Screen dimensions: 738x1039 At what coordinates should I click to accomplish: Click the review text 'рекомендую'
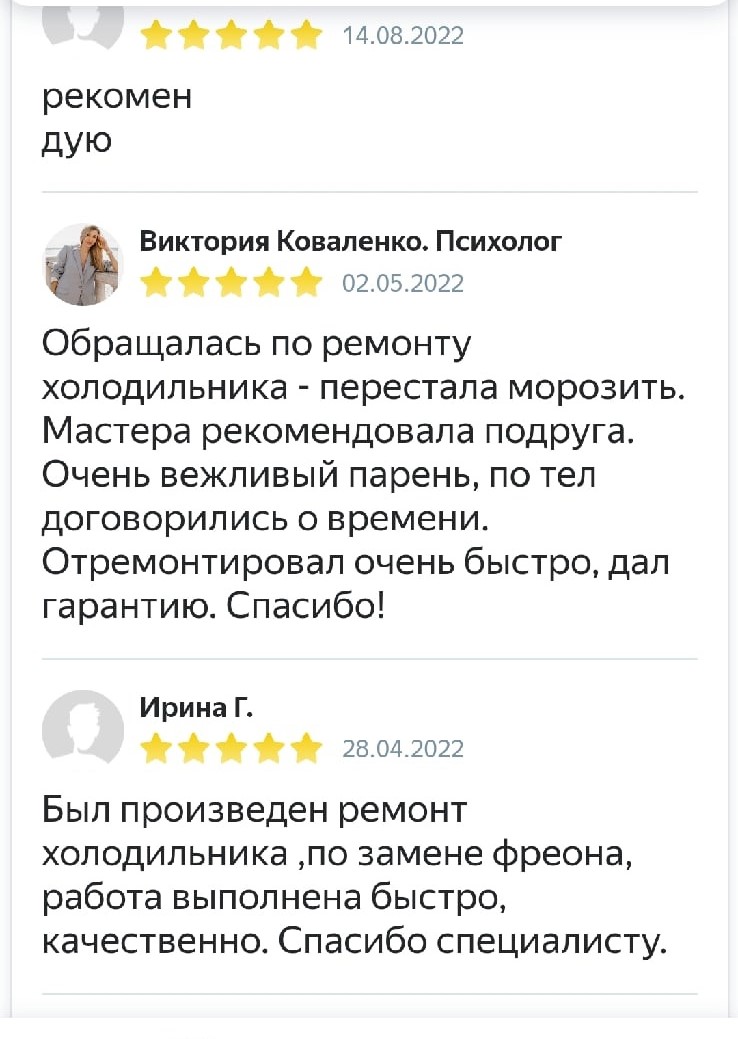coord(117,119)
